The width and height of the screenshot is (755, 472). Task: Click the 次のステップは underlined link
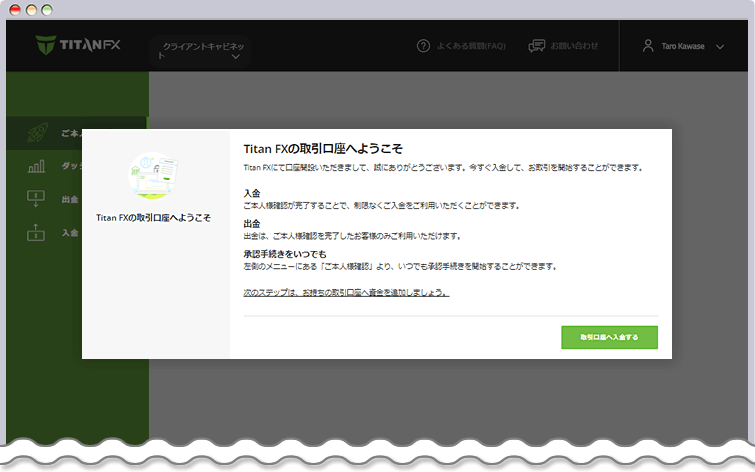(x=346, y=292)
